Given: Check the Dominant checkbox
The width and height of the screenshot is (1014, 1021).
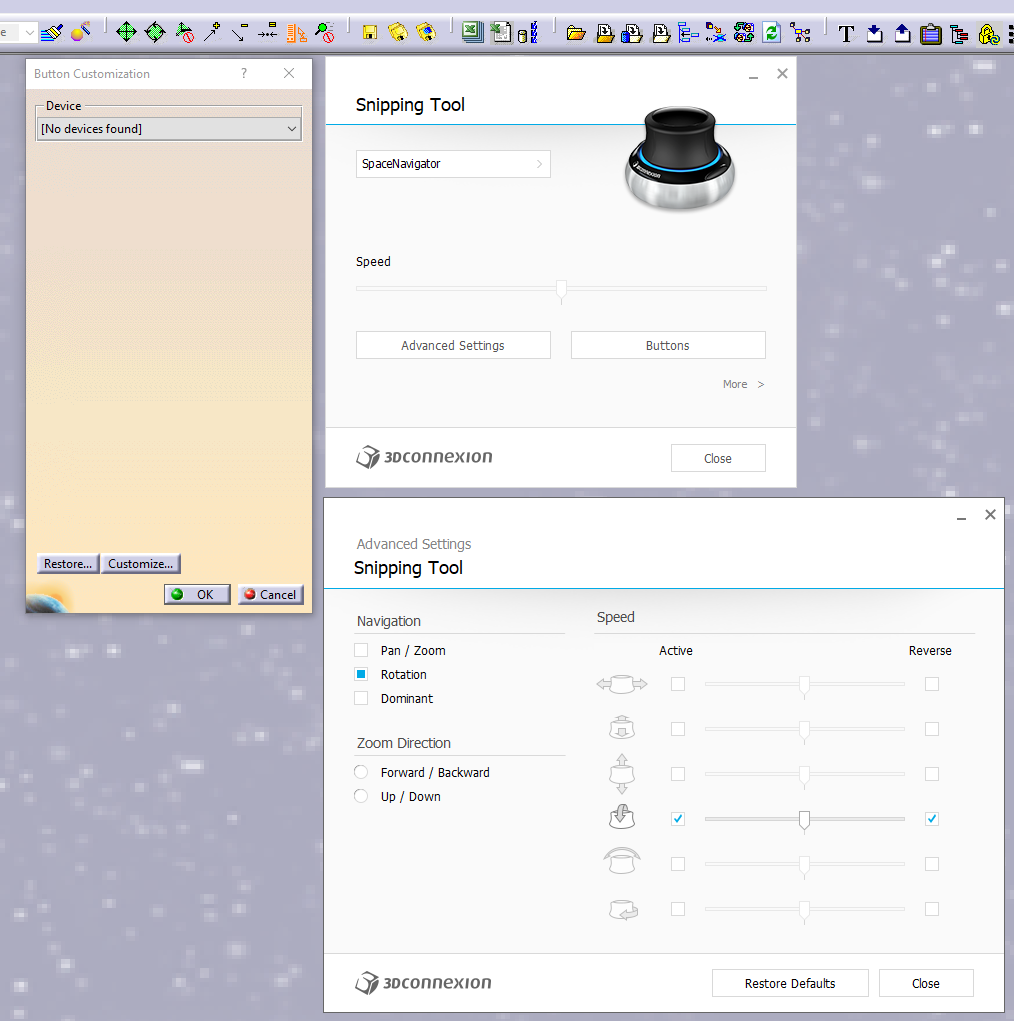Looking at the screenshot, I should [x=361, y=698].
